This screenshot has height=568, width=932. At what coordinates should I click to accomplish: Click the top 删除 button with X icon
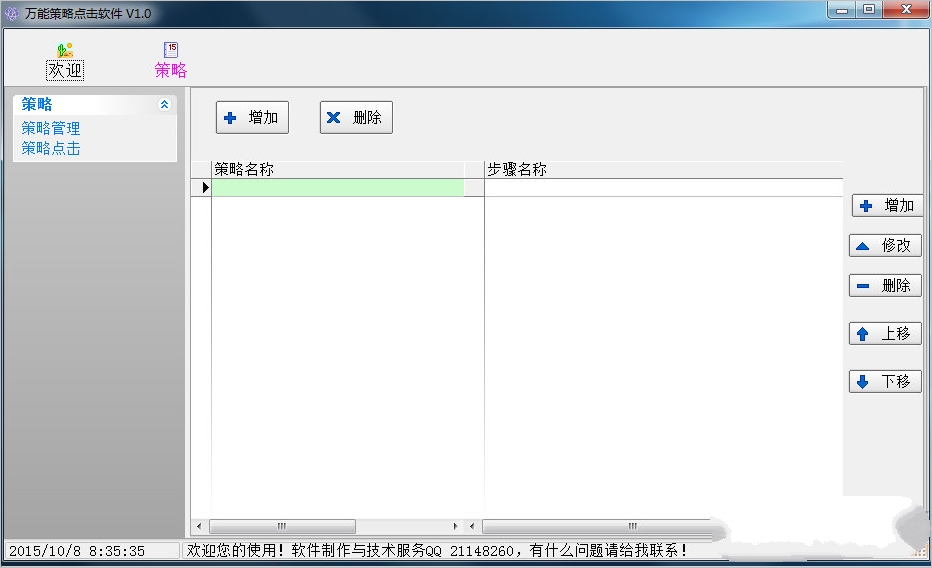(x=356, y=118)
